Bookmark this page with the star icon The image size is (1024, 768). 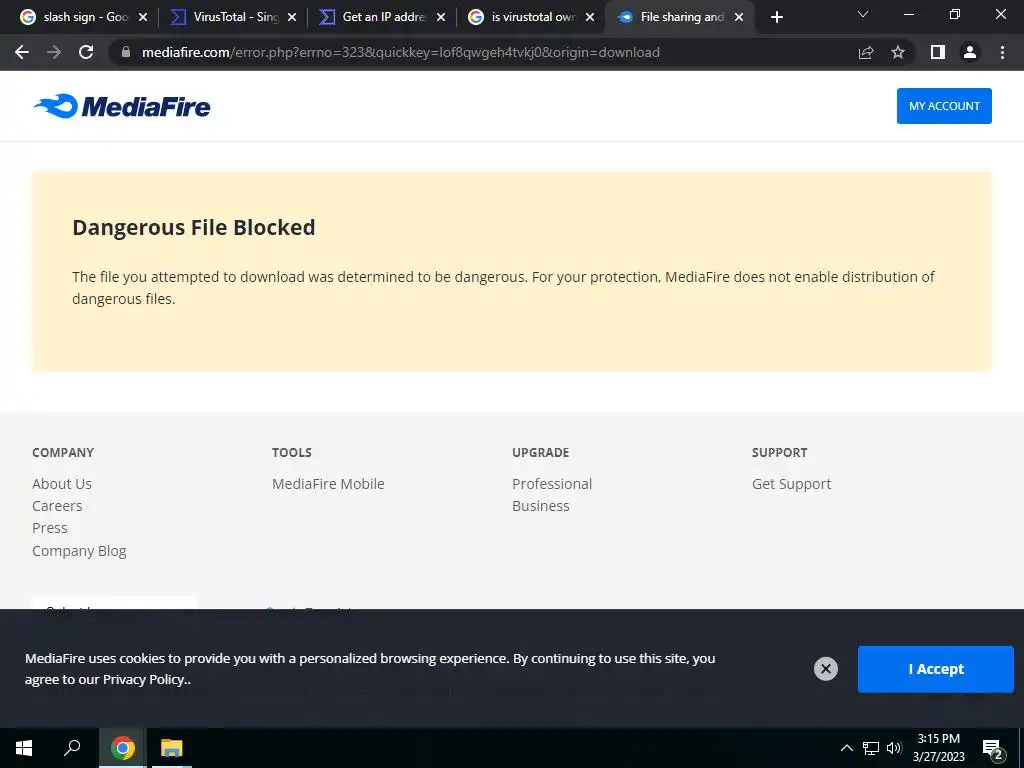click(898, 52)
